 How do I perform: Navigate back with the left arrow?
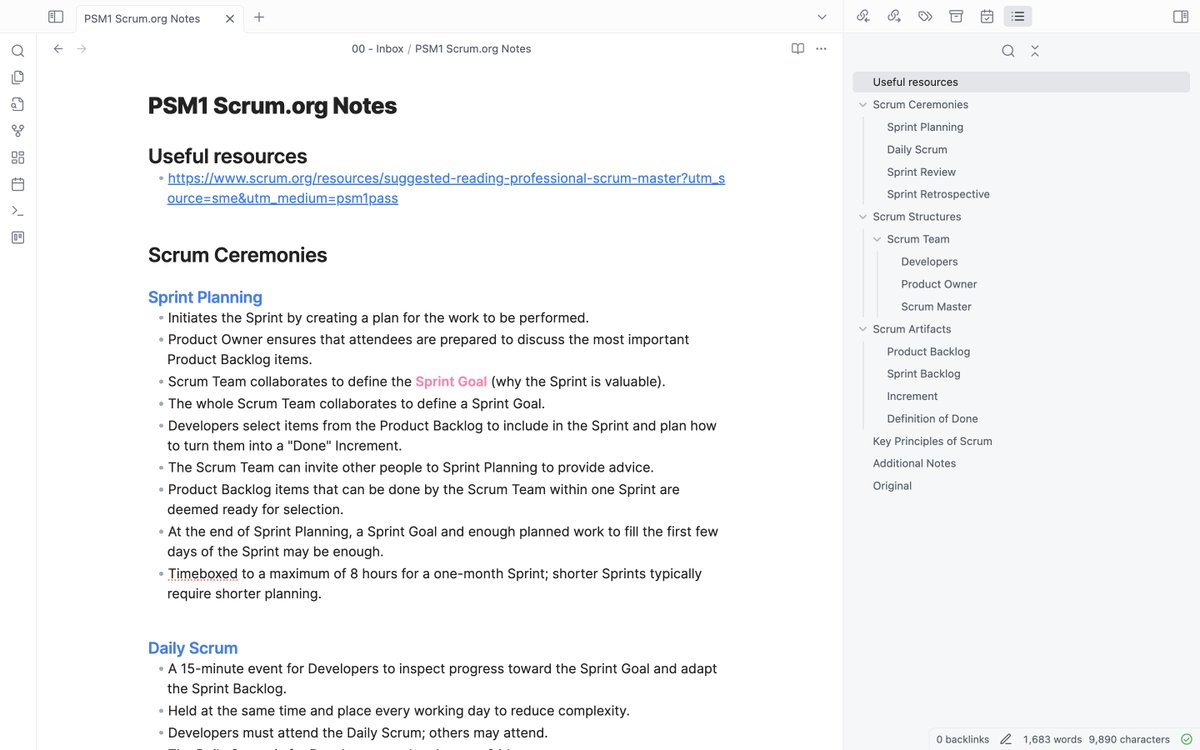[58, 48]
